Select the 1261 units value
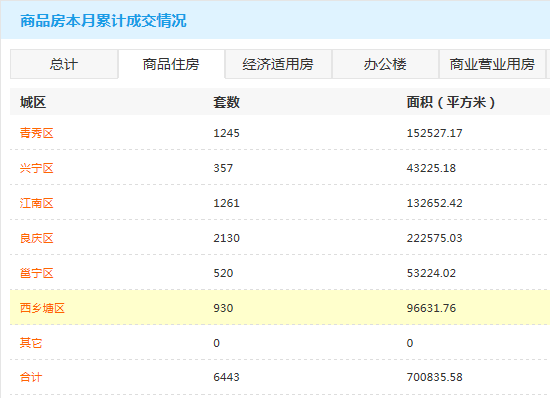Image resolution: width=550 pixels, height=398 pixels. (x=226, y=203)
